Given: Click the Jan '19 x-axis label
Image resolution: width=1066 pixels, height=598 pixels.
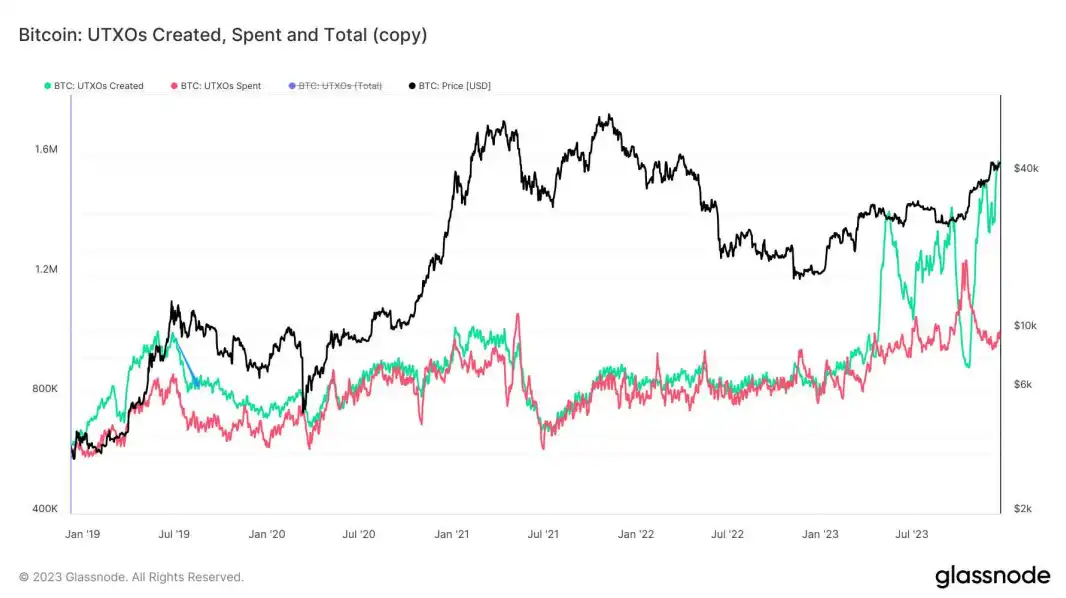Looking at the screenshot, I should (82, 534).
